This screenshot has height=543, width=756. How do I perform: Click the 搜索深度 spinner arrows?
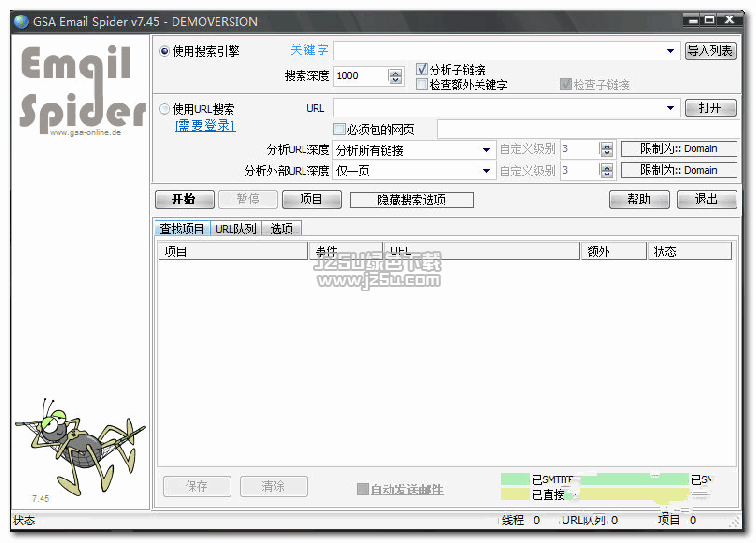click(x=395, y=76)
